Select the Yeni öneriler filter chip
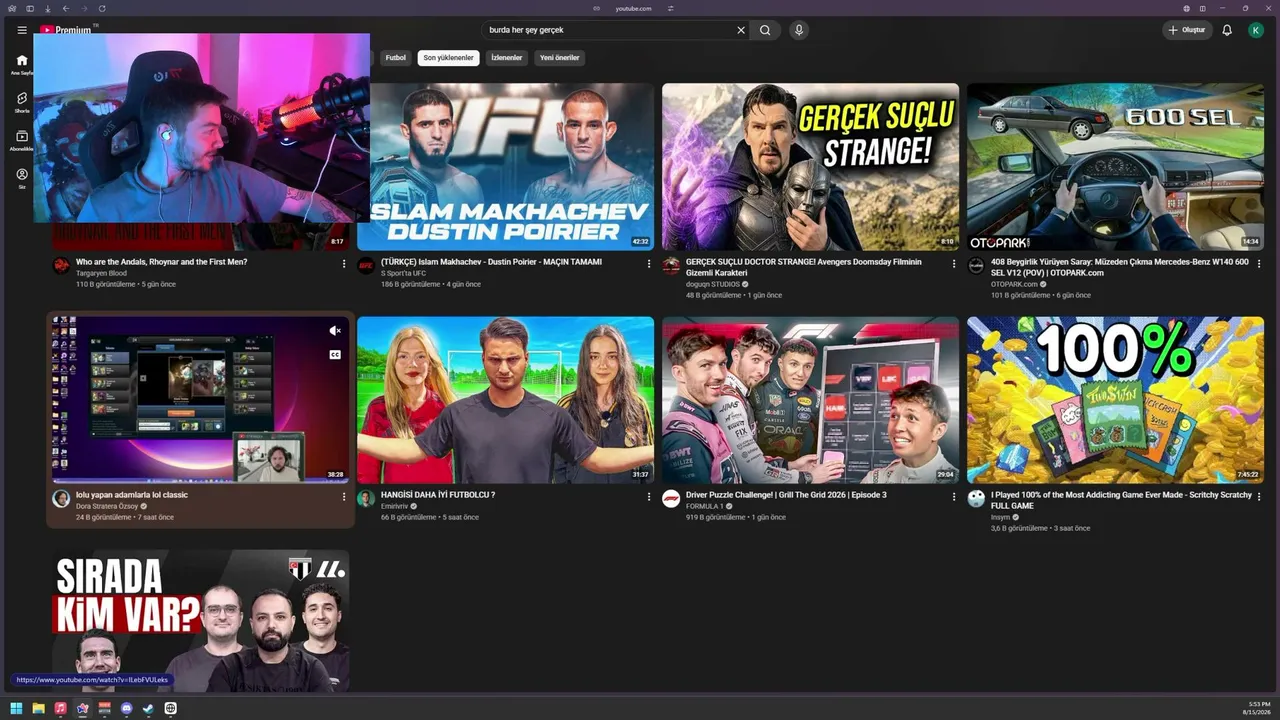The image size is (1280, 720). coord(560,58)
